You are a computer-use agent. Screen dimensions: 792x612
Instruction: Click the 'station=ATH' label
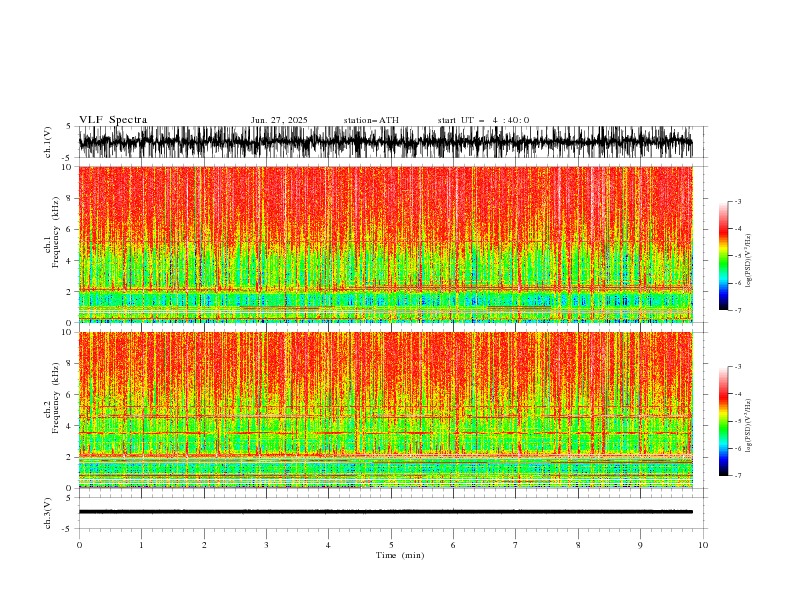(x=371, y=120)
